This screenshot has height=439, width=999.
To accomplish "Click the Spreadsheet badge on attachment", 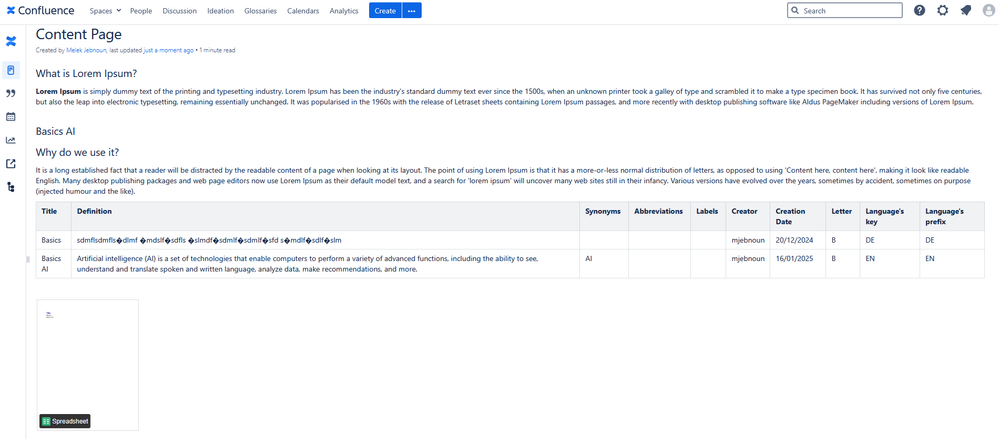I will click(x=65, y=421).
